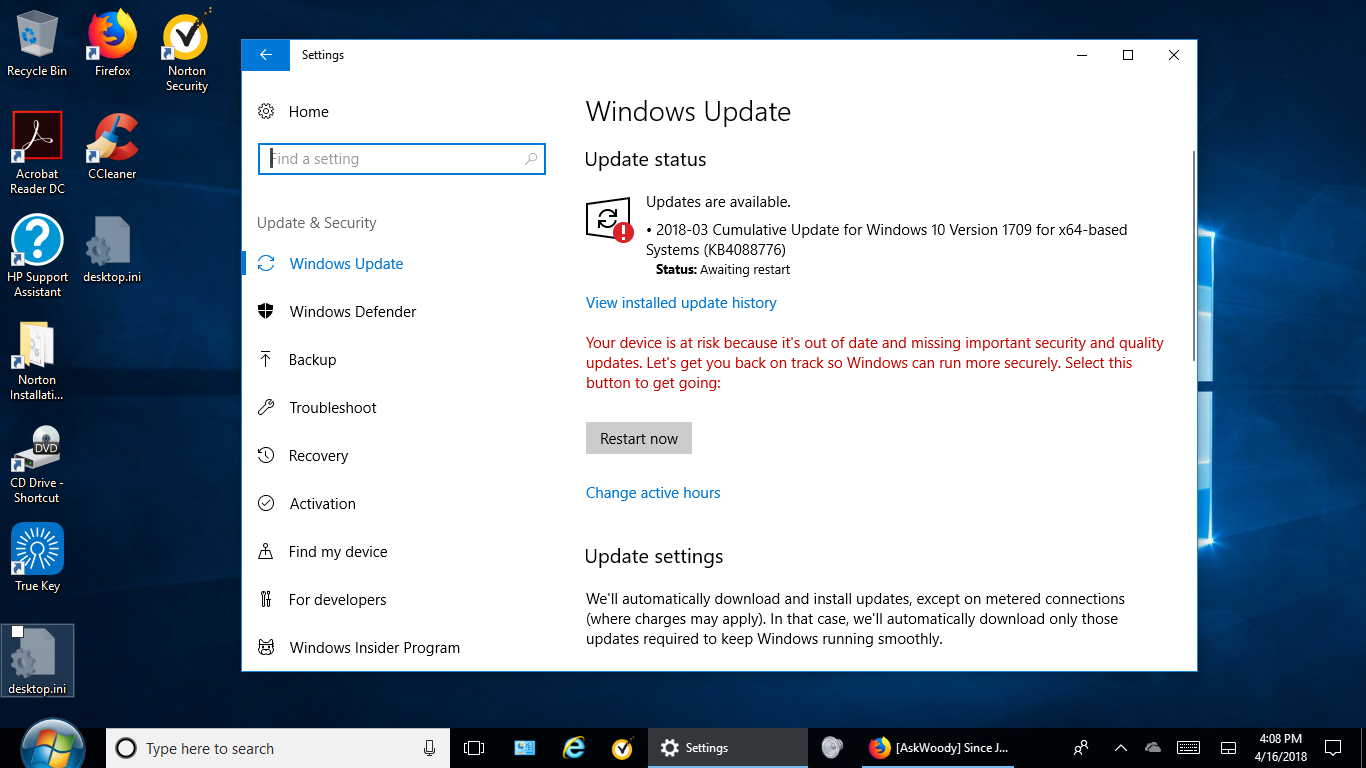The width and height of the screenshot is (1366, 768).
Task: Open Norton Installation folder shortcut
Action: click(x=37, y=362)
